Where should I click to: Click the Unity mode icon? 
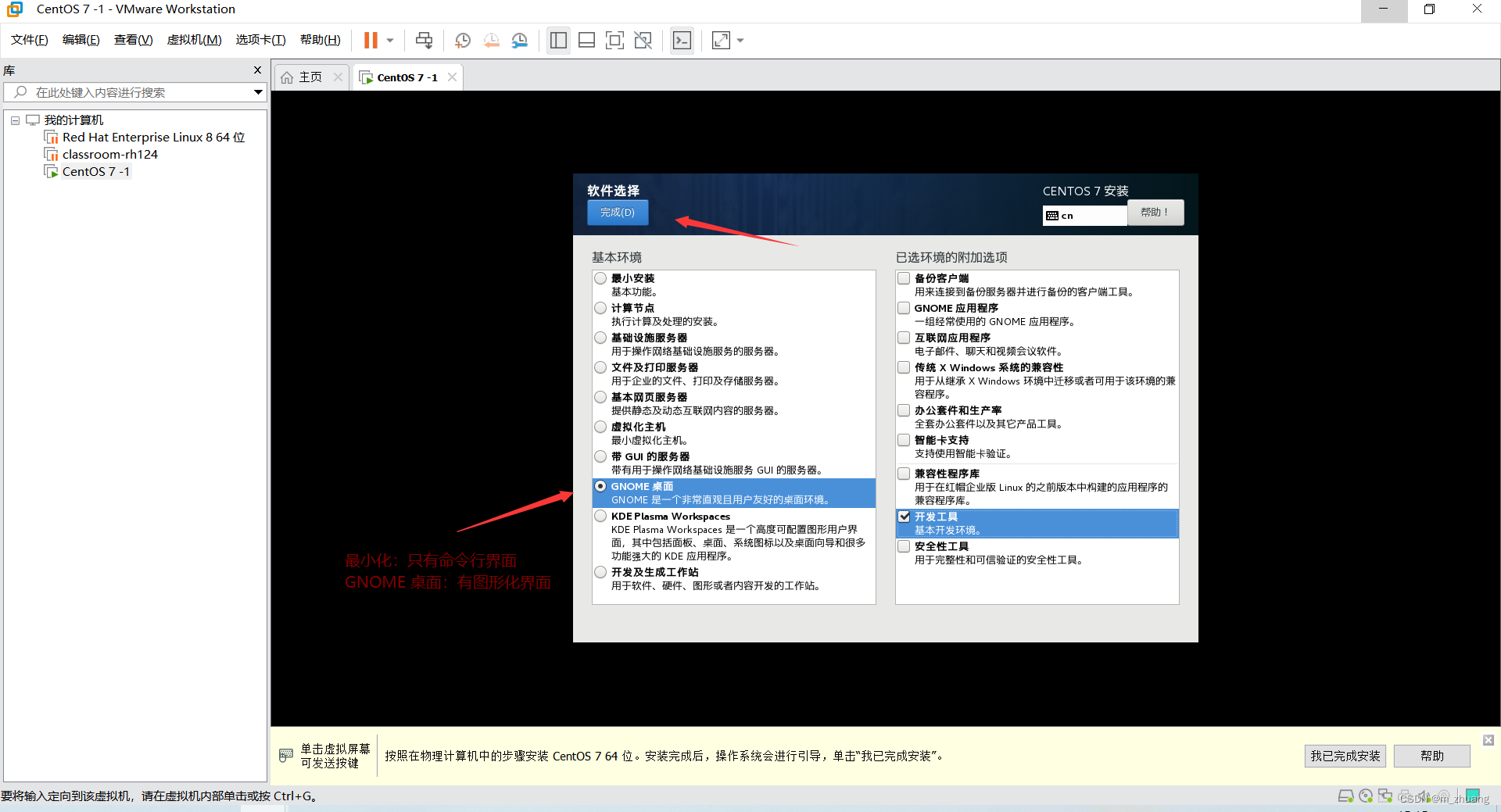pyautogui.click(x=643, y=40)
